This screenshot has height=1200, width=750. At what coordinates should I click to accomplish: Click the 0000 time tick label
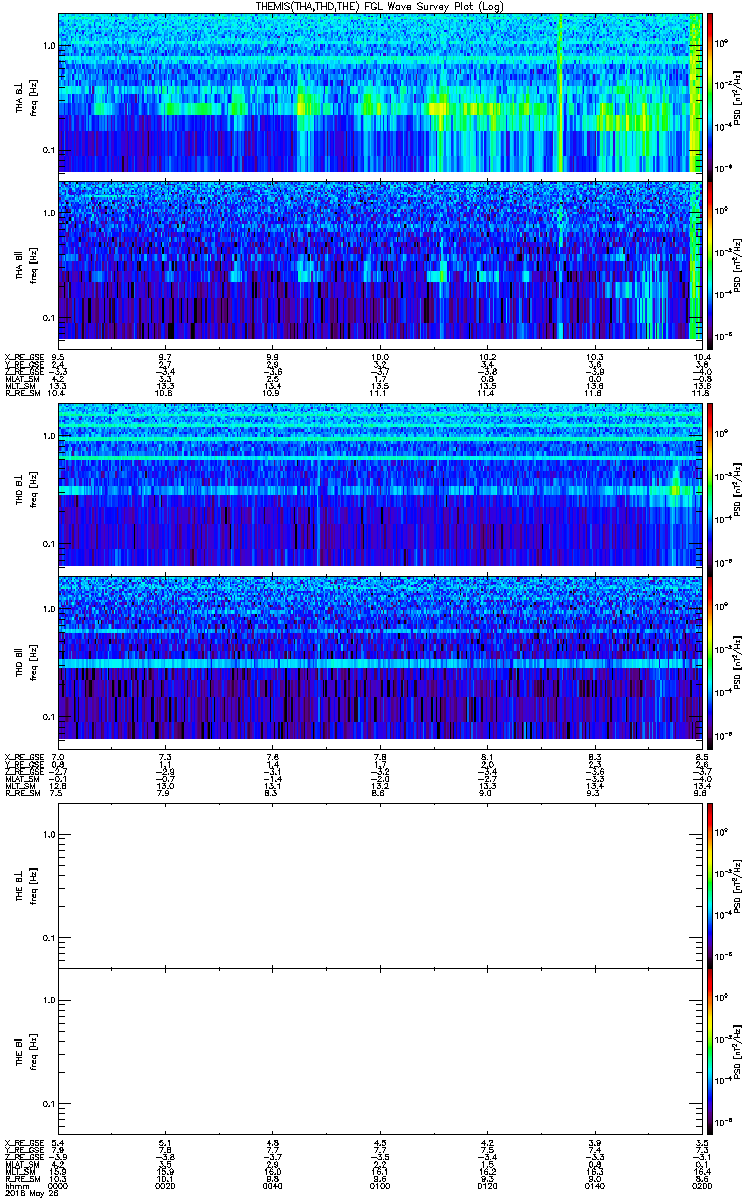[x=59, y=1184]
